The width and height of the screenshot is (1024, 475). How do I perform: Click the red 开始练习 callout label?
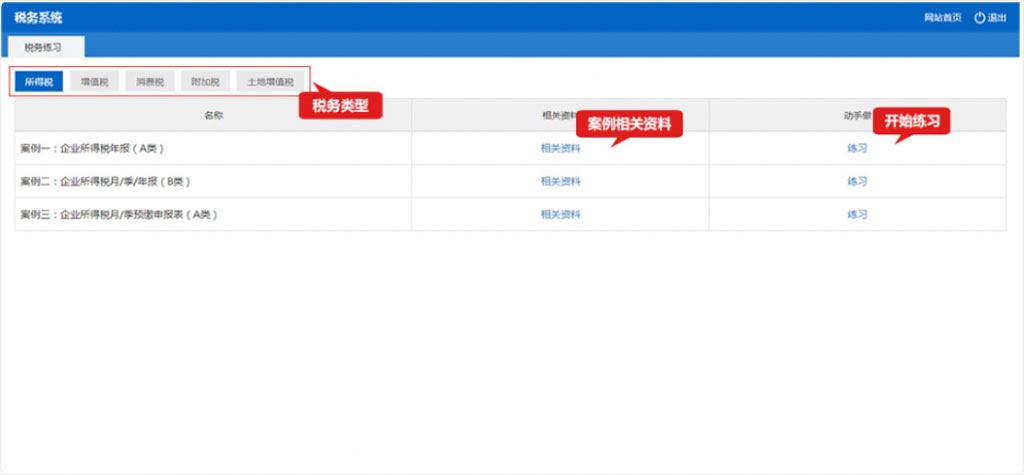pyautogui.click(x=911, y=121)
